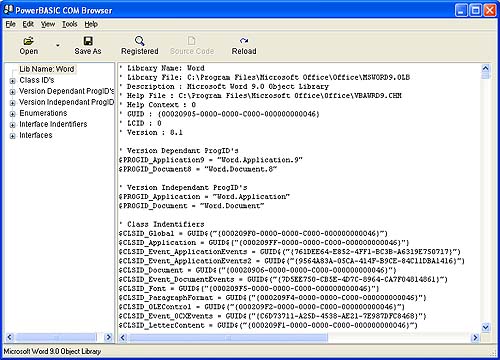Click the $CLSID_Application line

click(x=264, y=243)
